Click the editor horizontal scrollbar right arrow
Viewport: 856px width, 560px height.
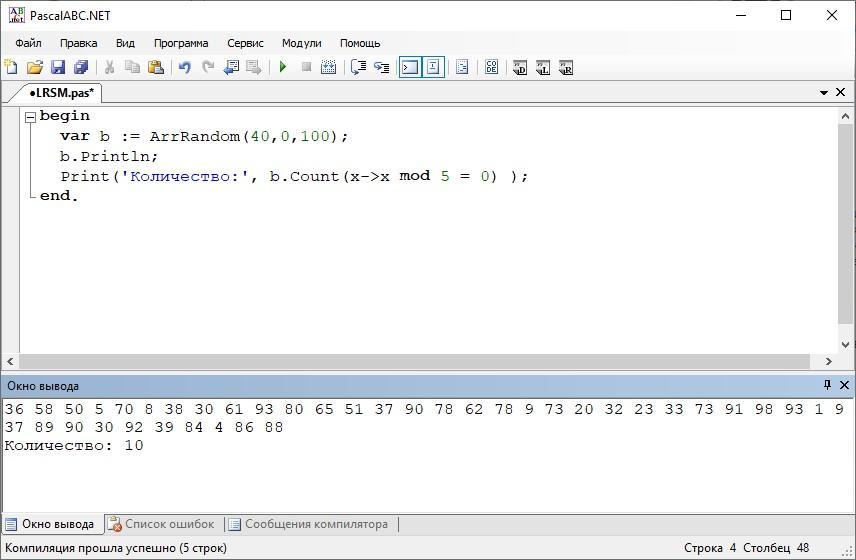point(828,361)
